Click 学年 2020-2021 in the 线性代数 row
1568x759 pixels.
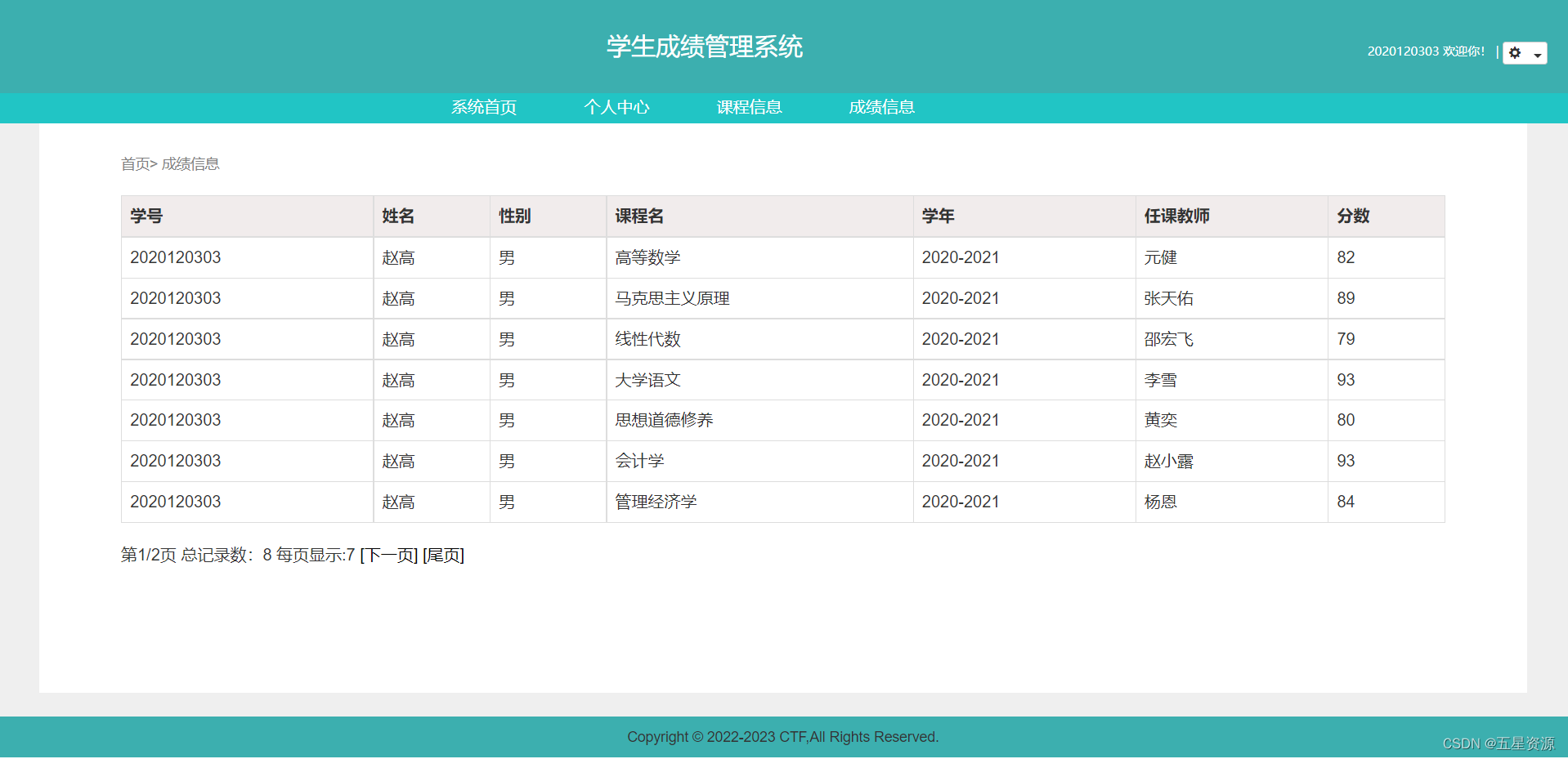click(x=961, y=340)
